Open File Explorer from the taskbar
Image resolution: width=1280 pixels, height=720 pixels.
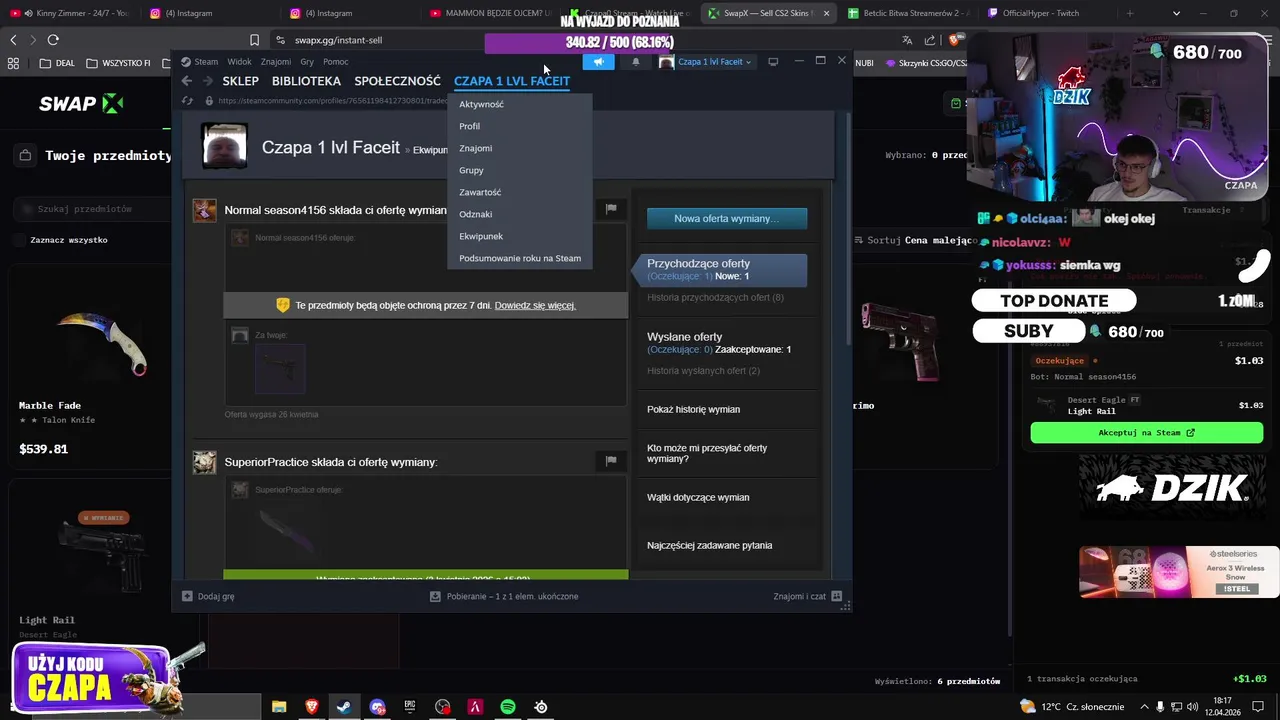[279, 707]
